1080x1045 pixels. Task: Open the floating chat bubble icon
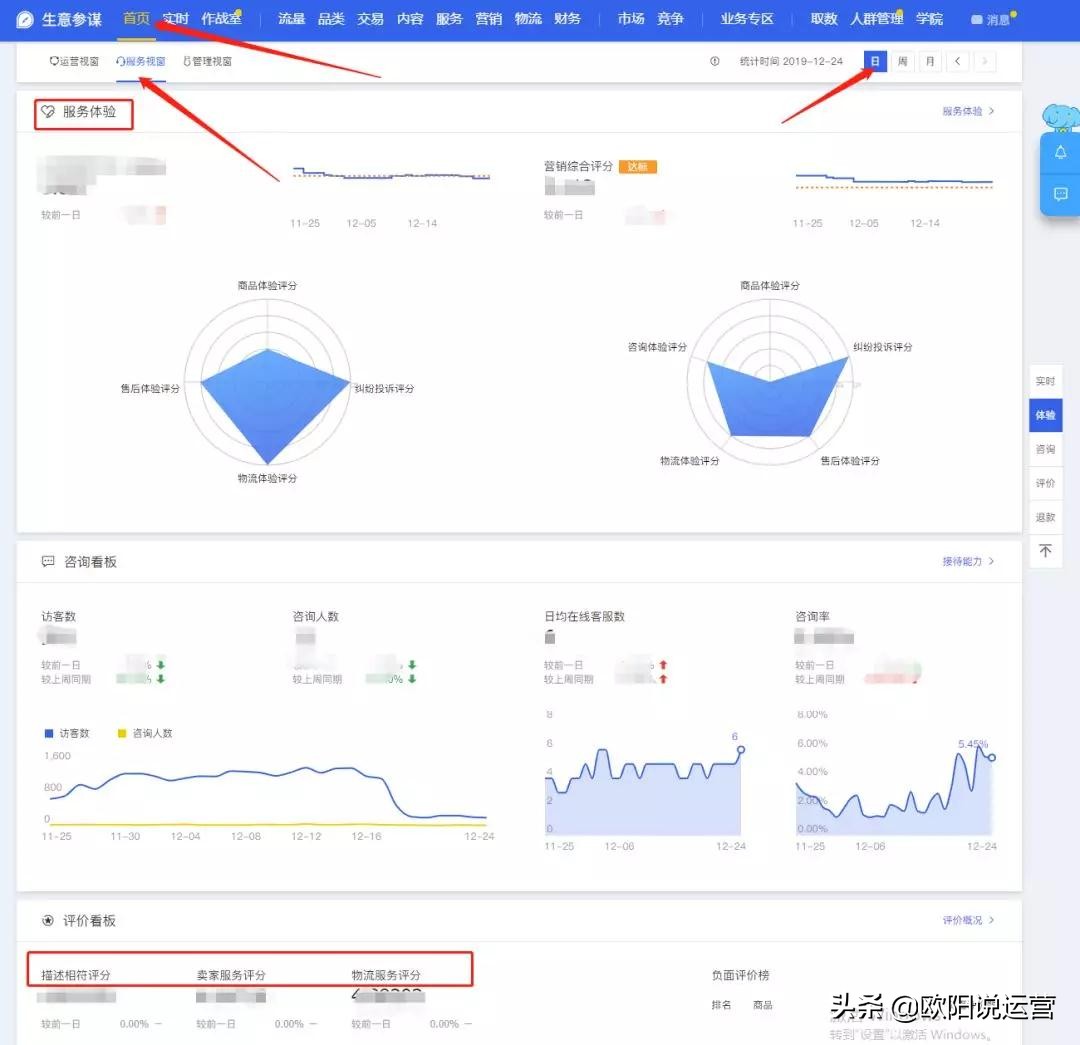1060,195
